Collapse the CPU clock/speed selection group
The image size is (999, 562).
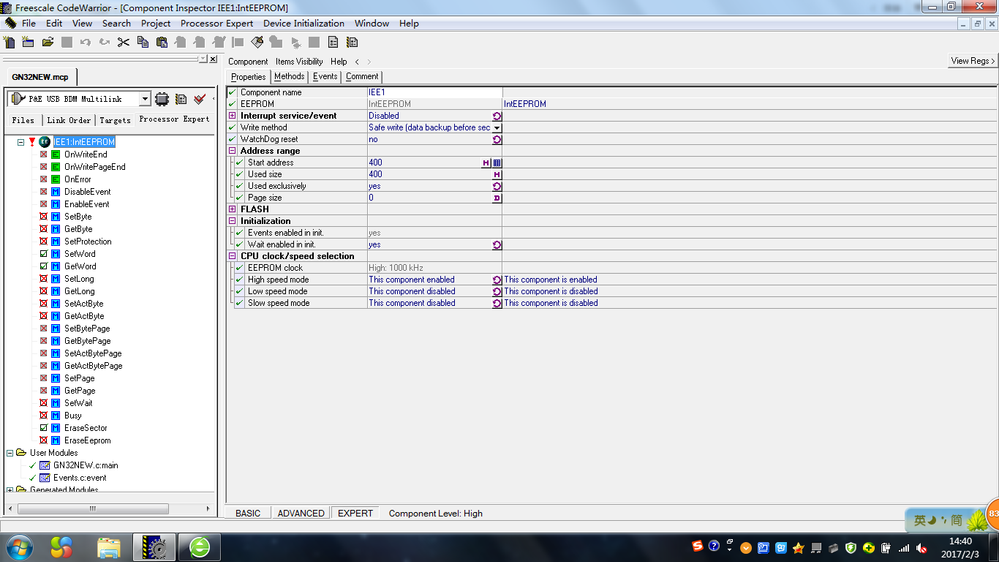click(x=233, y=256)
